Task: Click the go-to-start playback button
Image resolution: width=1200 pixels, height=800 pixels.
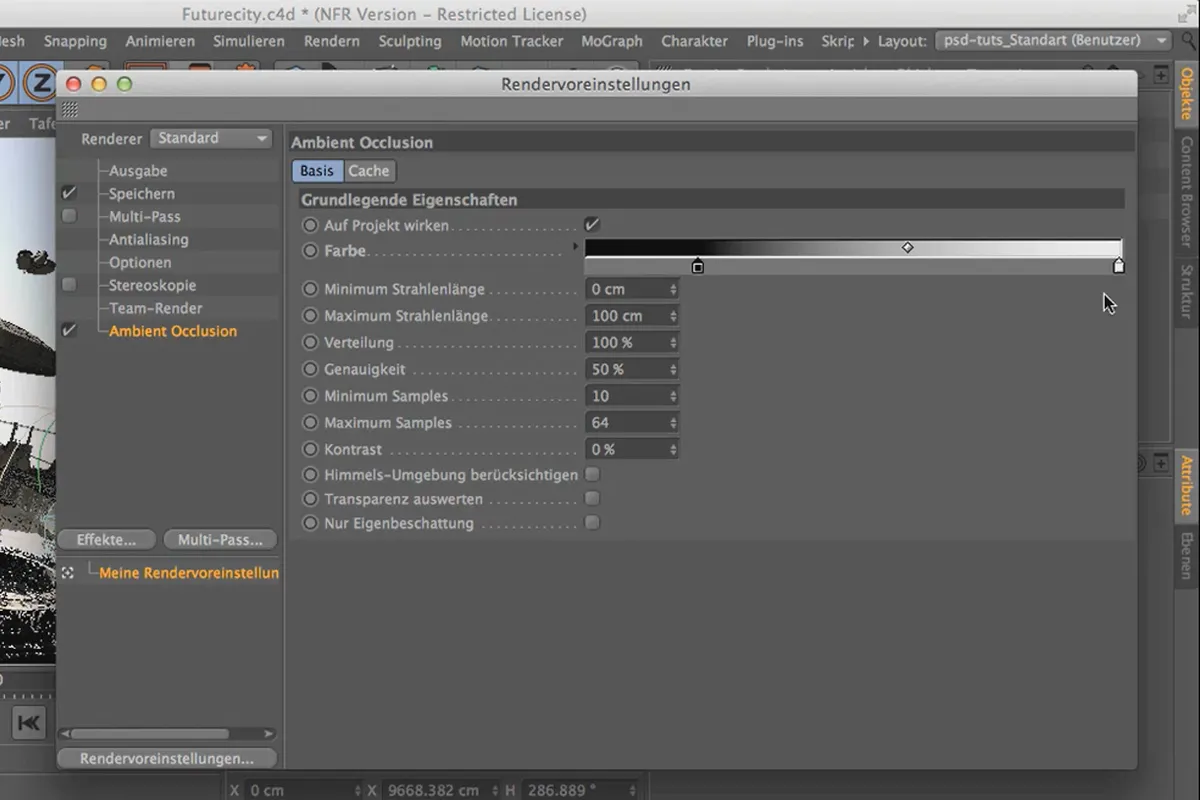Action: 28,723
